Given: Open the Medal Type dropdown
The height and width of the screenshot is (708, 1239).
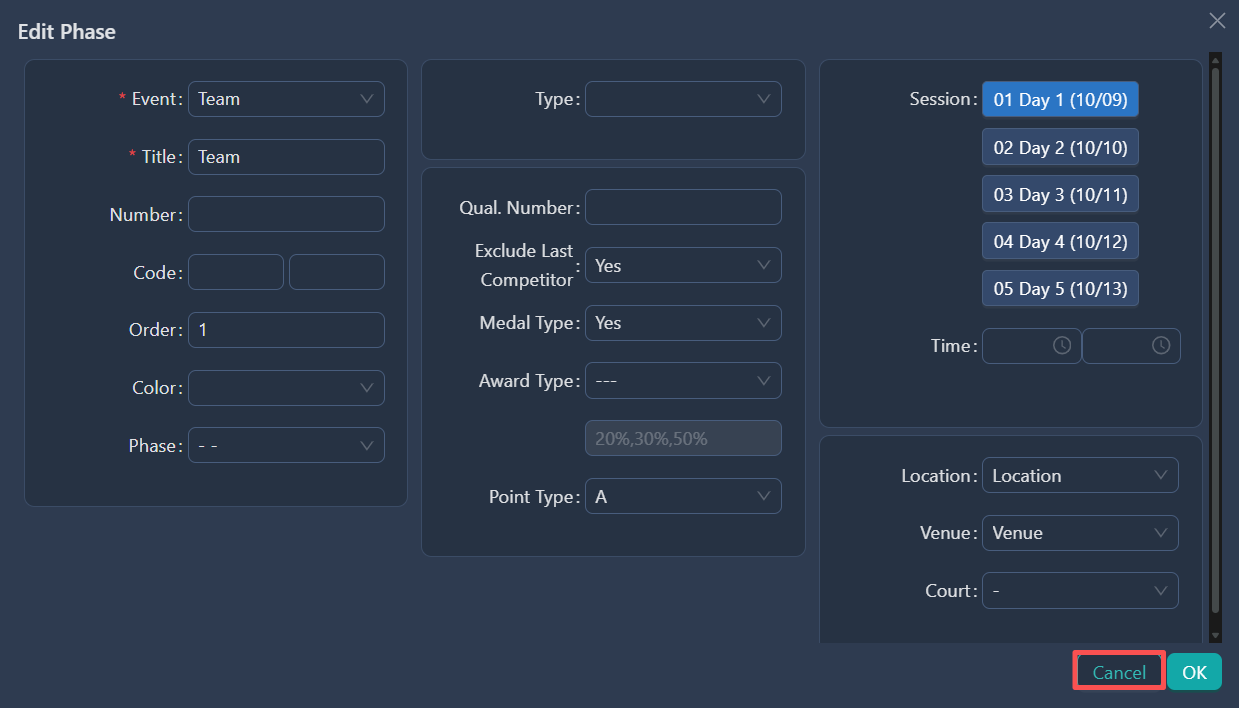Looking at the screenshot, I should click(x=683, y=323).
